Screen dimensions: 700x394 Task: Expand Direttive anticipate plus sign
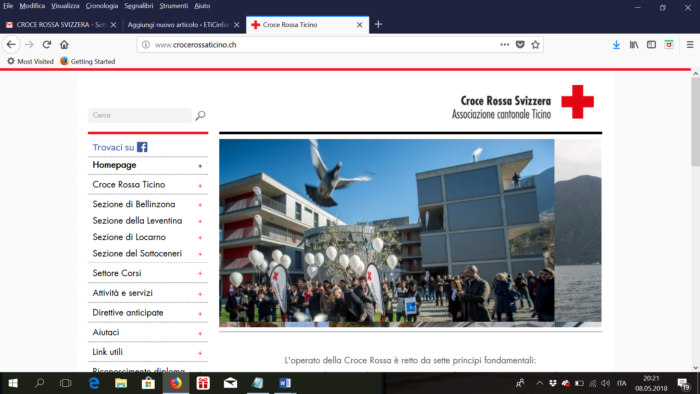point(200,314)
